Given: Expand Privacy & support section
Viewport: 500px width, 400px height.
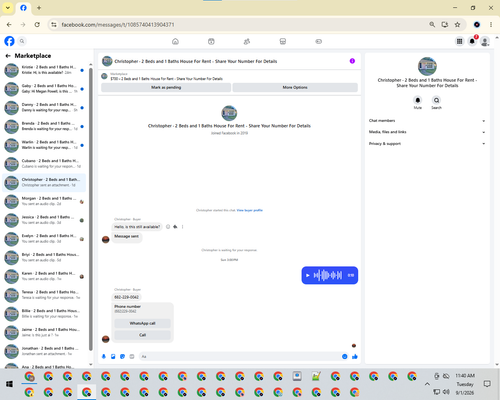Looking at the screenshot, I should tap(427, 144).
